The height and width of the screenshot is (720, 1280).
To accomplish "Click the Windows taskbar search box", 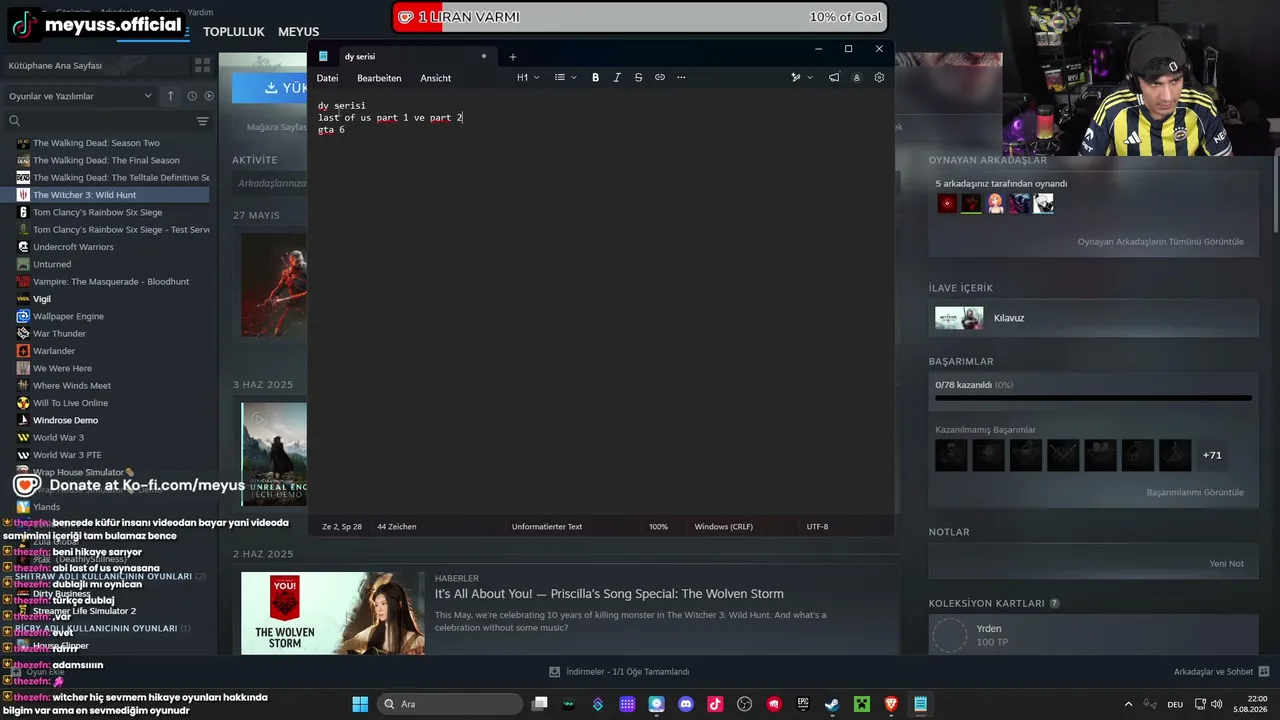I will [x=450, y=704].
